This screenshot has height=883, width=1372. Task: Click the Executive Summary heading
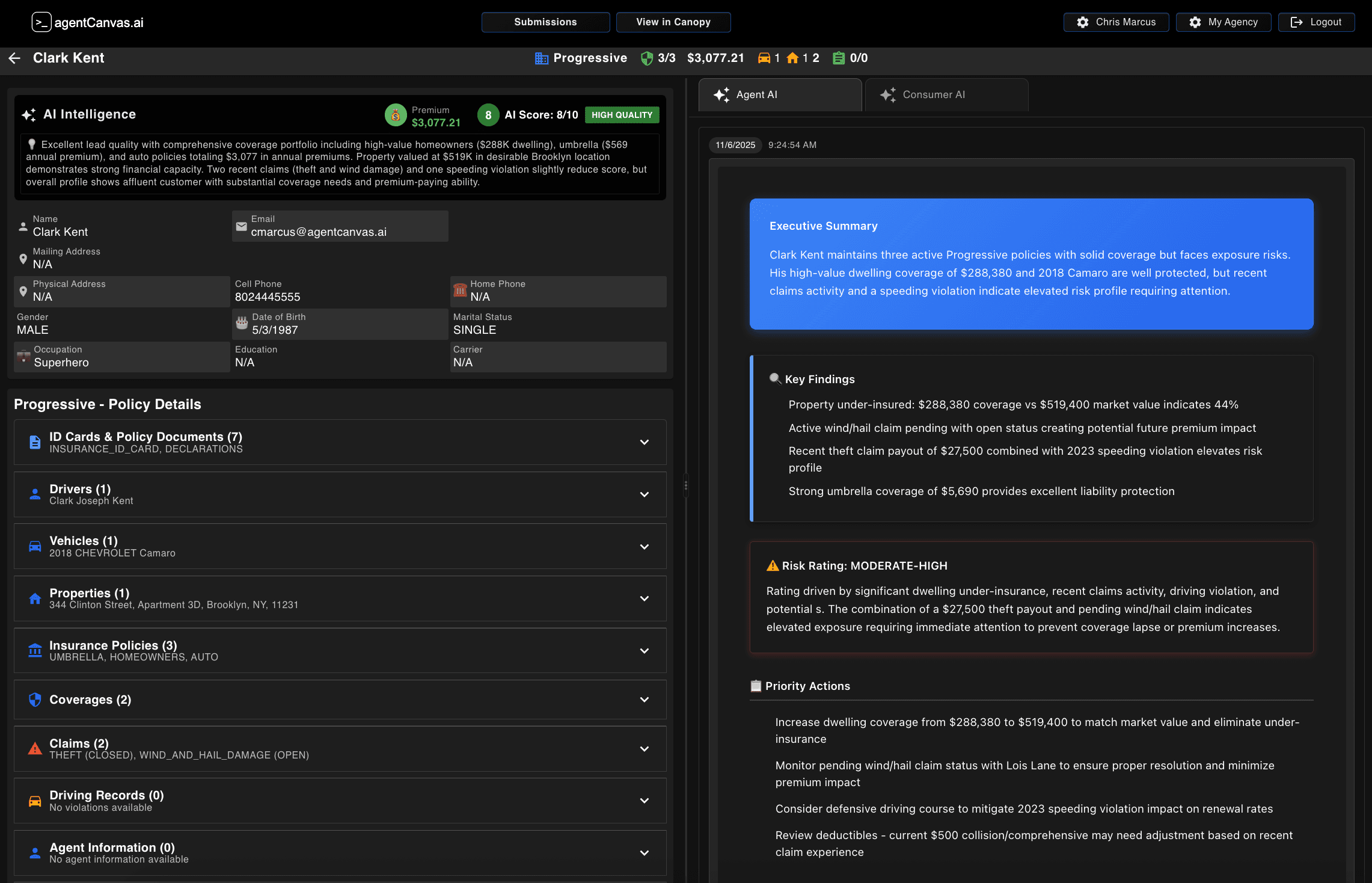click(823, 226)
